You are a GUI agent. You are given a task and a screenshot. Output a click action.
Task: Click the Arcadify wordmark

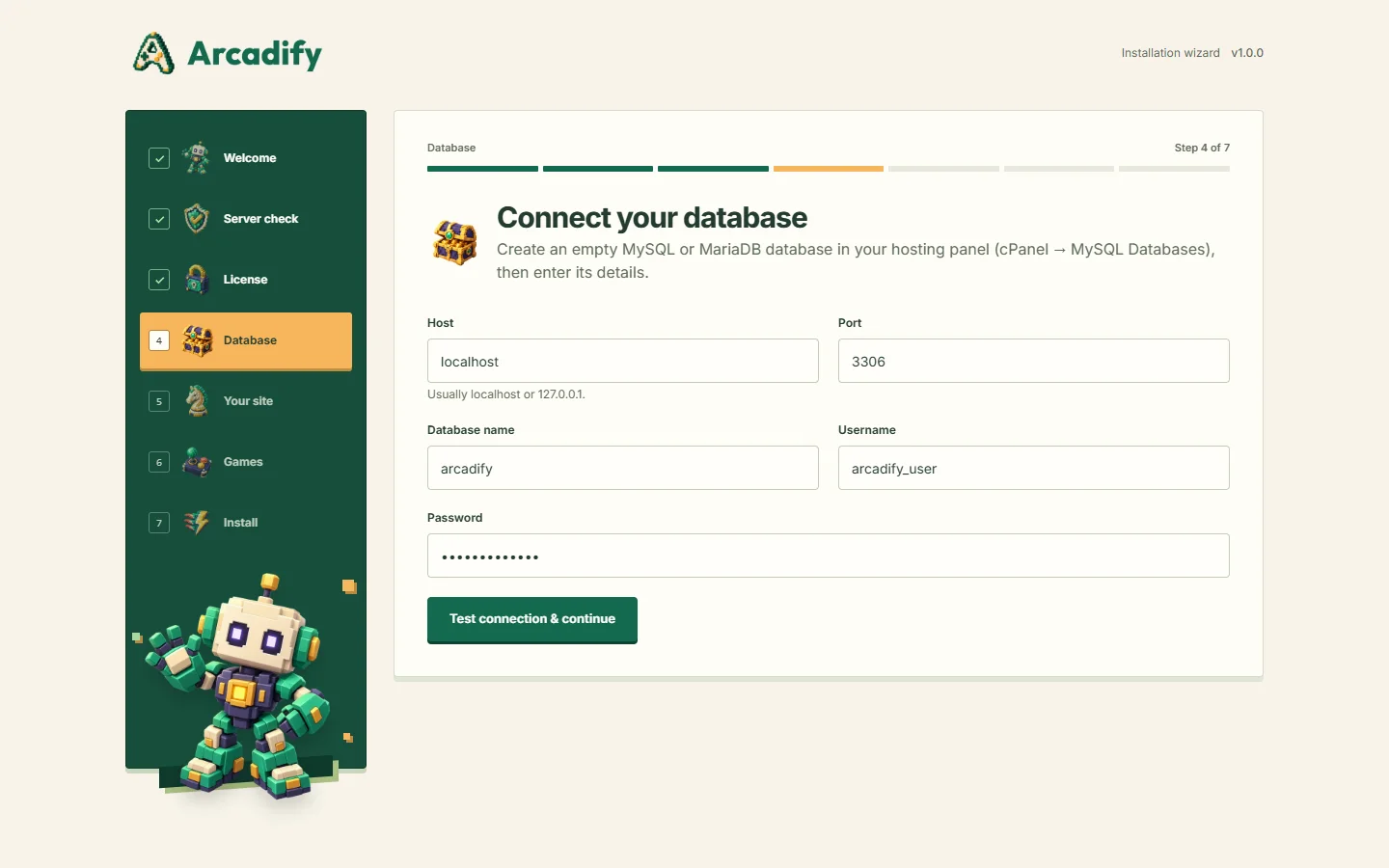(x=255, y=54)
